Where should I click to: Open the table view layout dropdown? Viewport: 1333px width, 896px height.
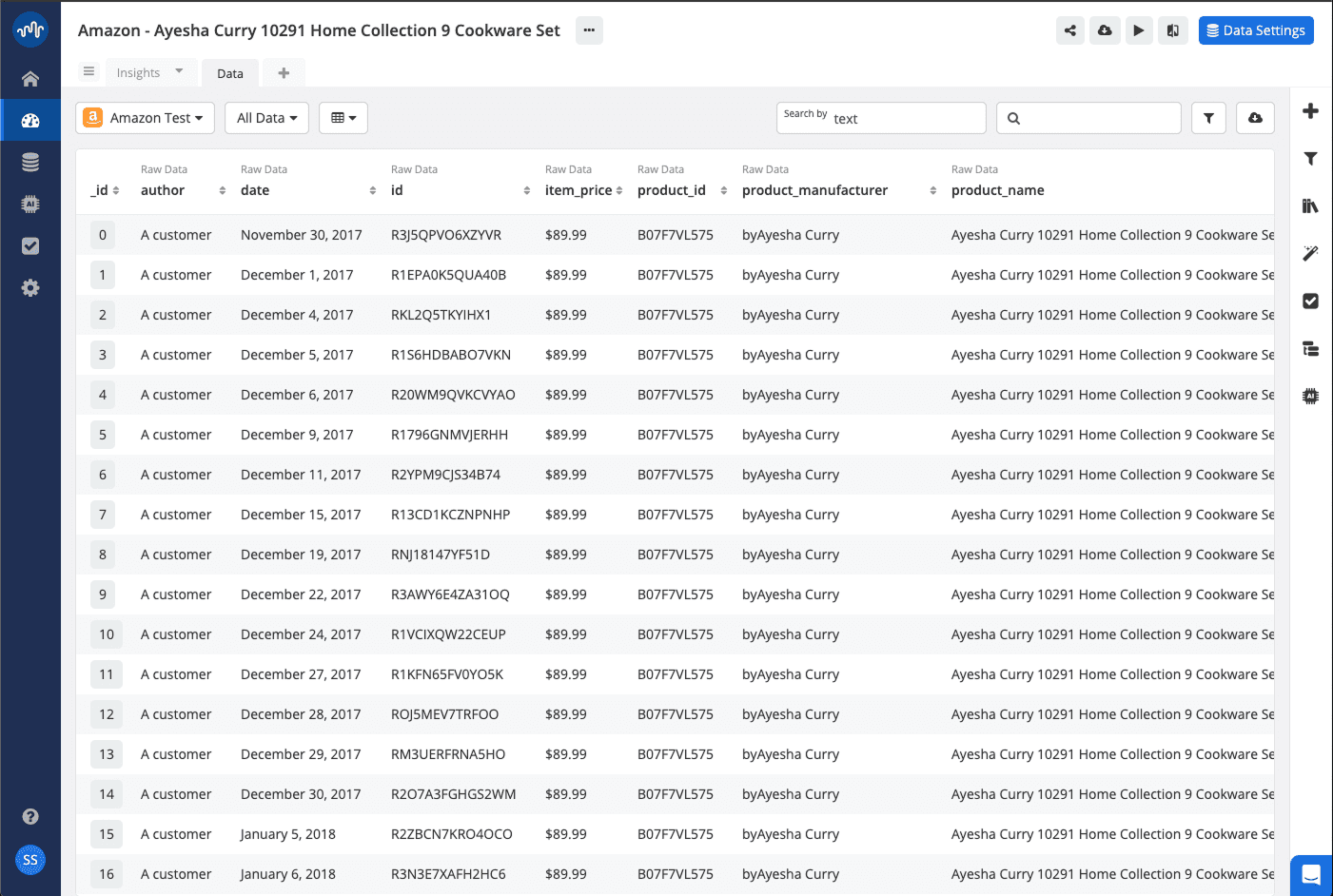click(343, 118)
